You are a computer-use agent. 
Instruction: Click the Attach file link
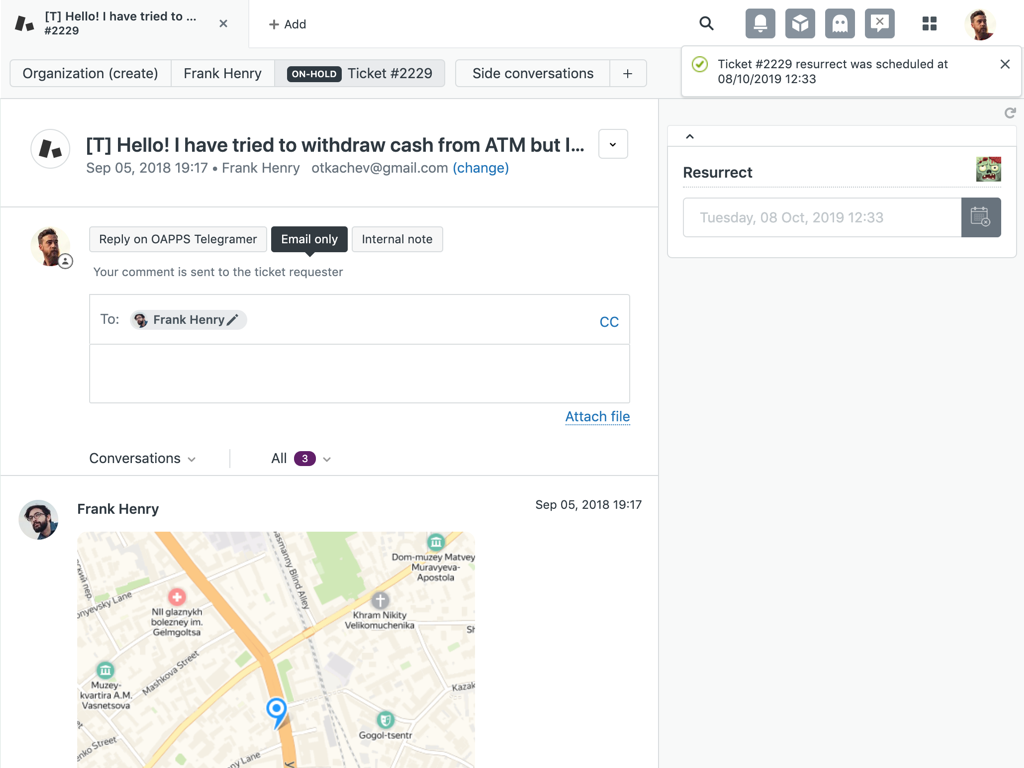(597, 416)
